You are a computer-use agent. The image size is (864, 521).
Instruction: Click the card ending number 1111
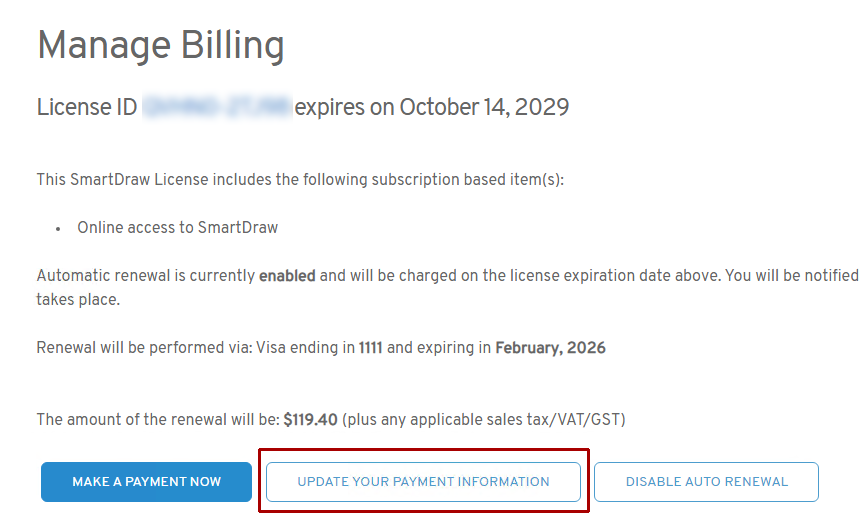(372, 348)
